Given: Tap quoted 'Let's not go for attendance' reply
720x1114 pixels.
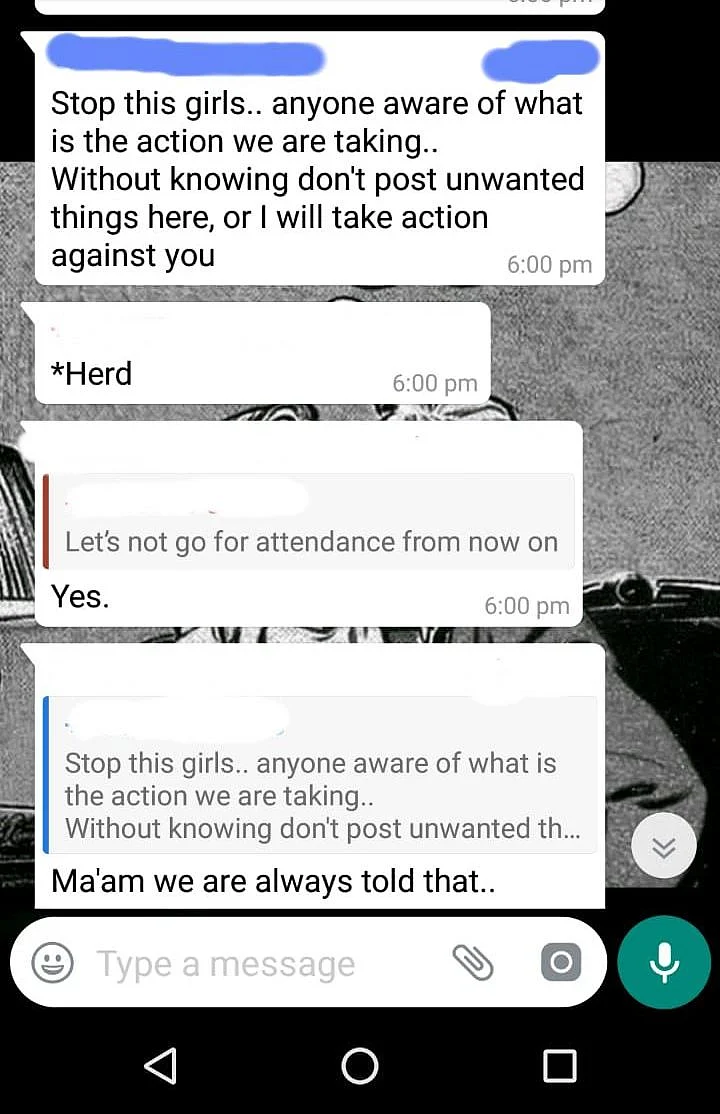Looking at the screenshot, I should [x=309, y=521].
